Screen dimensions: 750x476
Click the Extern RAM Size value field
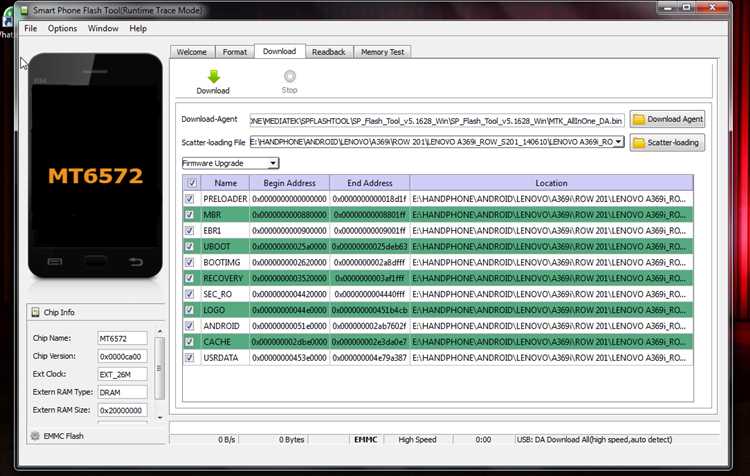click(x=122, y=410)
